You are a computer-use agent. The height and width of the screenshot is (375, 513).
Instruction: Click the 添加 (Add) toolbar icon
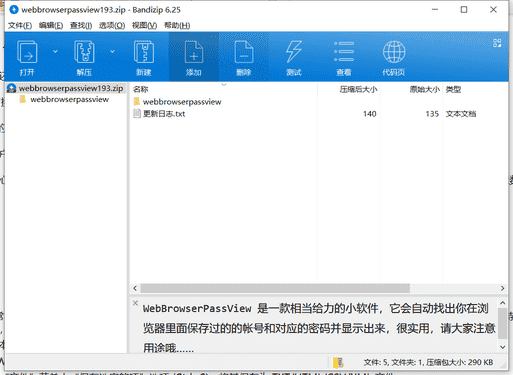pyautogui.click(x=194, y=52)
